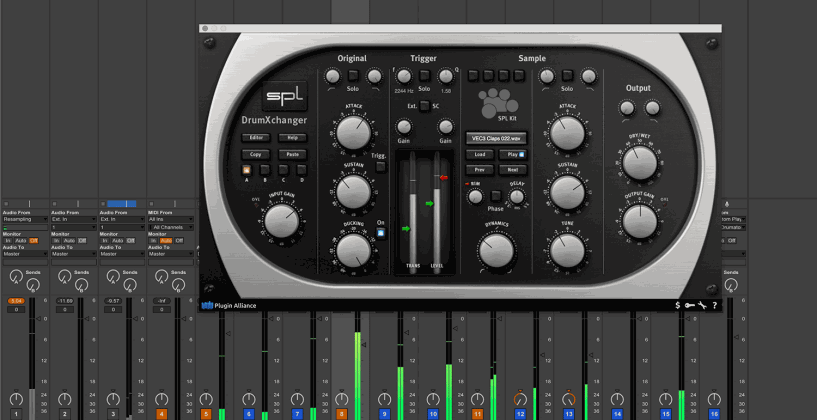The width and height of the screenshot is (817, 420).
Task: Click the DYNAMICS knob
Action: tap(496, 250)
